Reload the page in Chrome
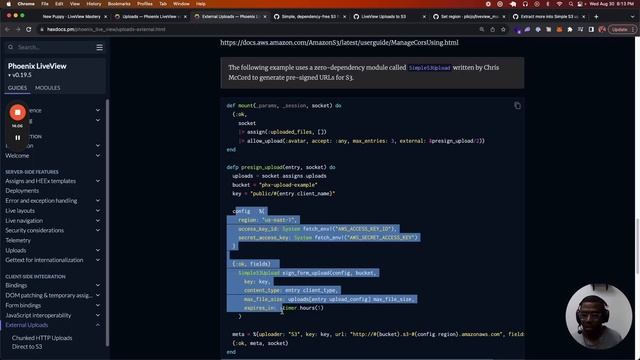 click(29, 29)
